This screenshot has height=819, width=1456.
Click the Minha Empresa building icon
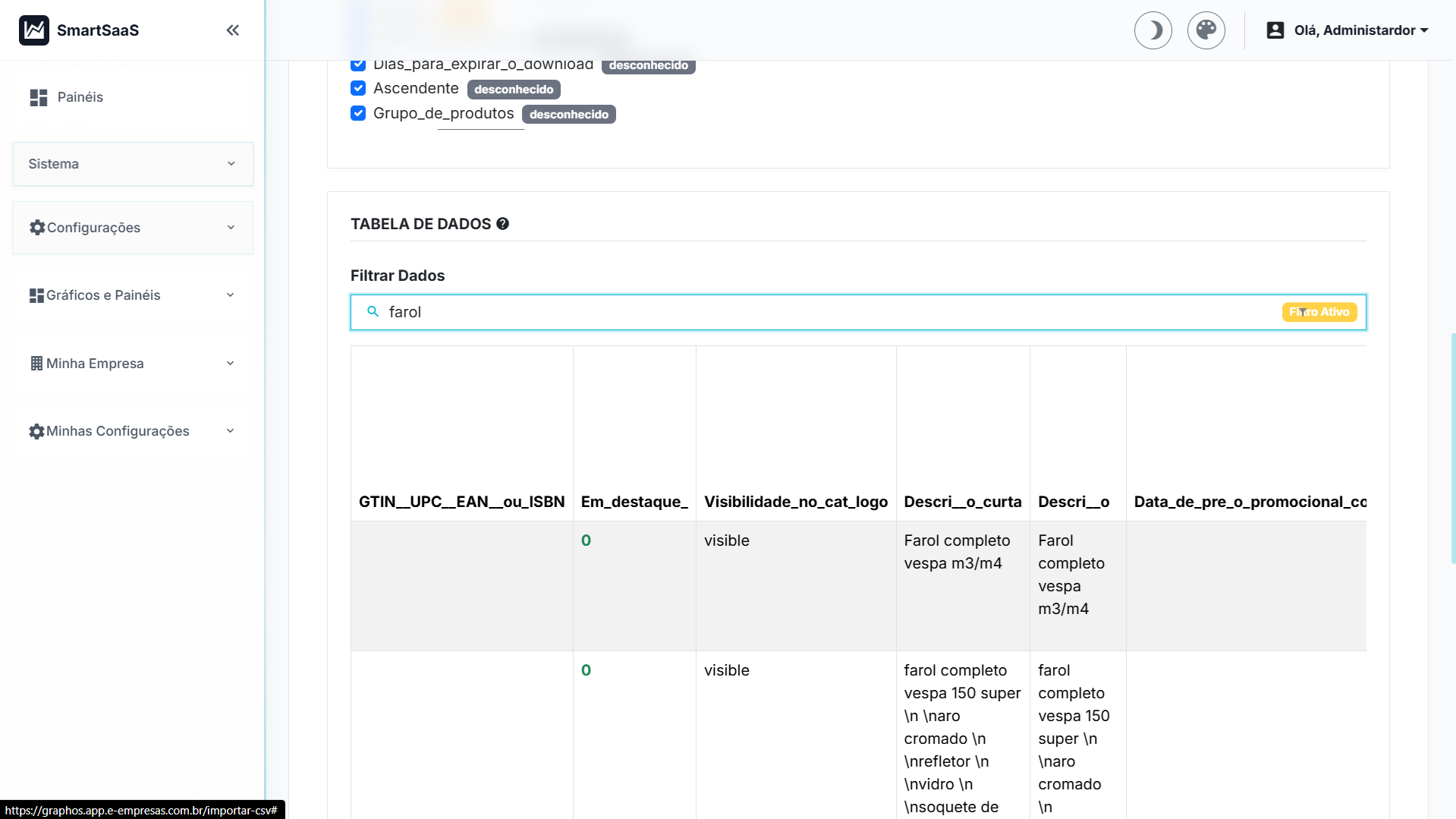(36, 364)
